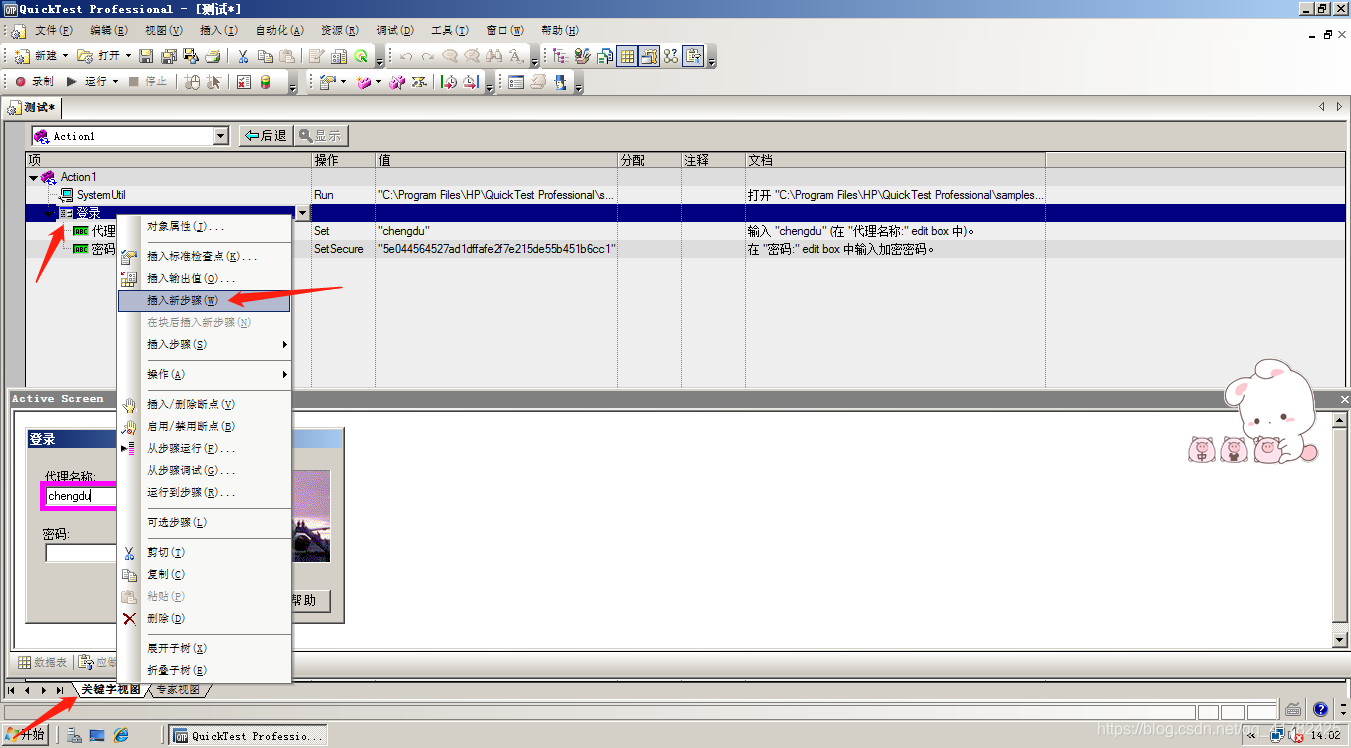Click the "chengdu" value cell
The image size is (1351, 748).
(x=497, y=231)
